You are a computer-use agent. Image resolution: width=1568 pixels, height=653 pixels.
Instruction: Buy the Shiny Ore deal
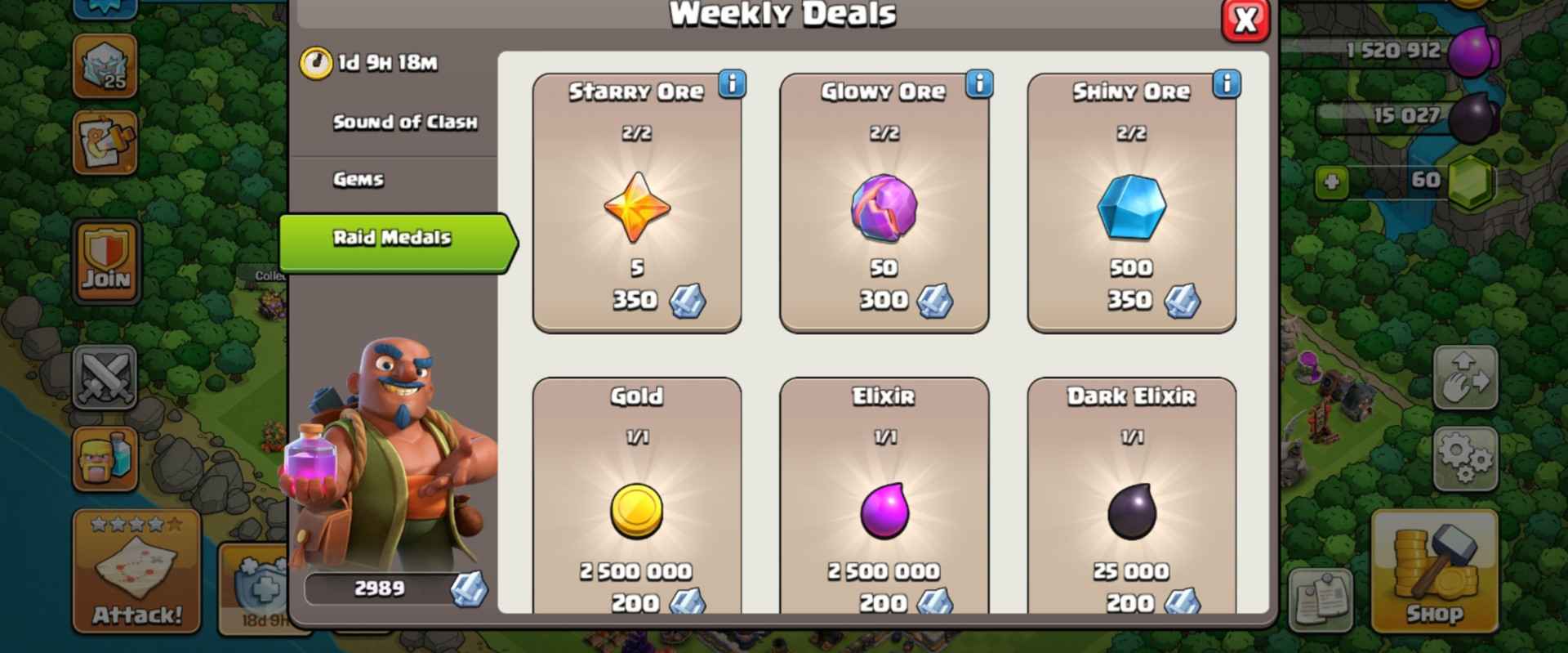pyautogui.click(x=1132, y=203)
